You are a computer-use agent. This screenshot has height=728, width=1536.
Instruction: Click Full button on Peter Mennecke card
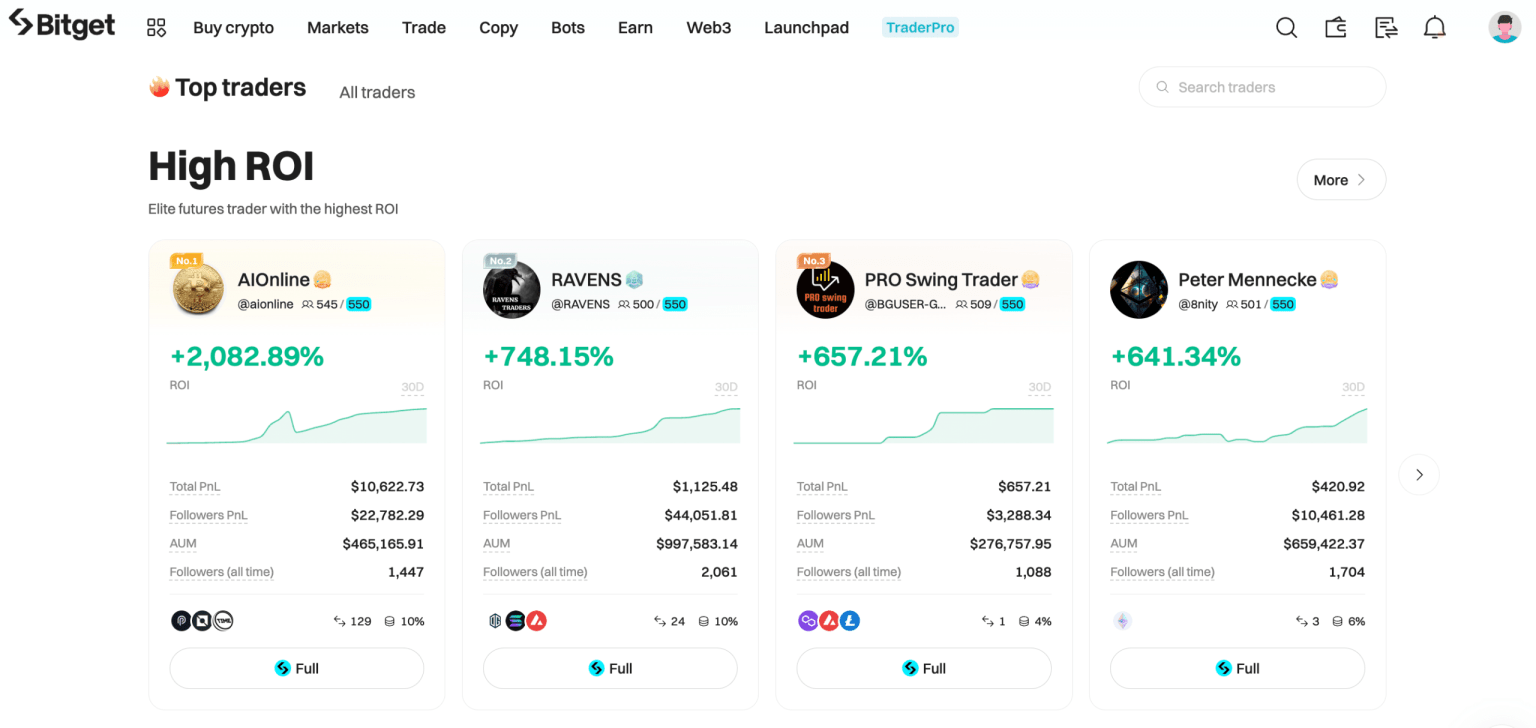pos(1237,668)
